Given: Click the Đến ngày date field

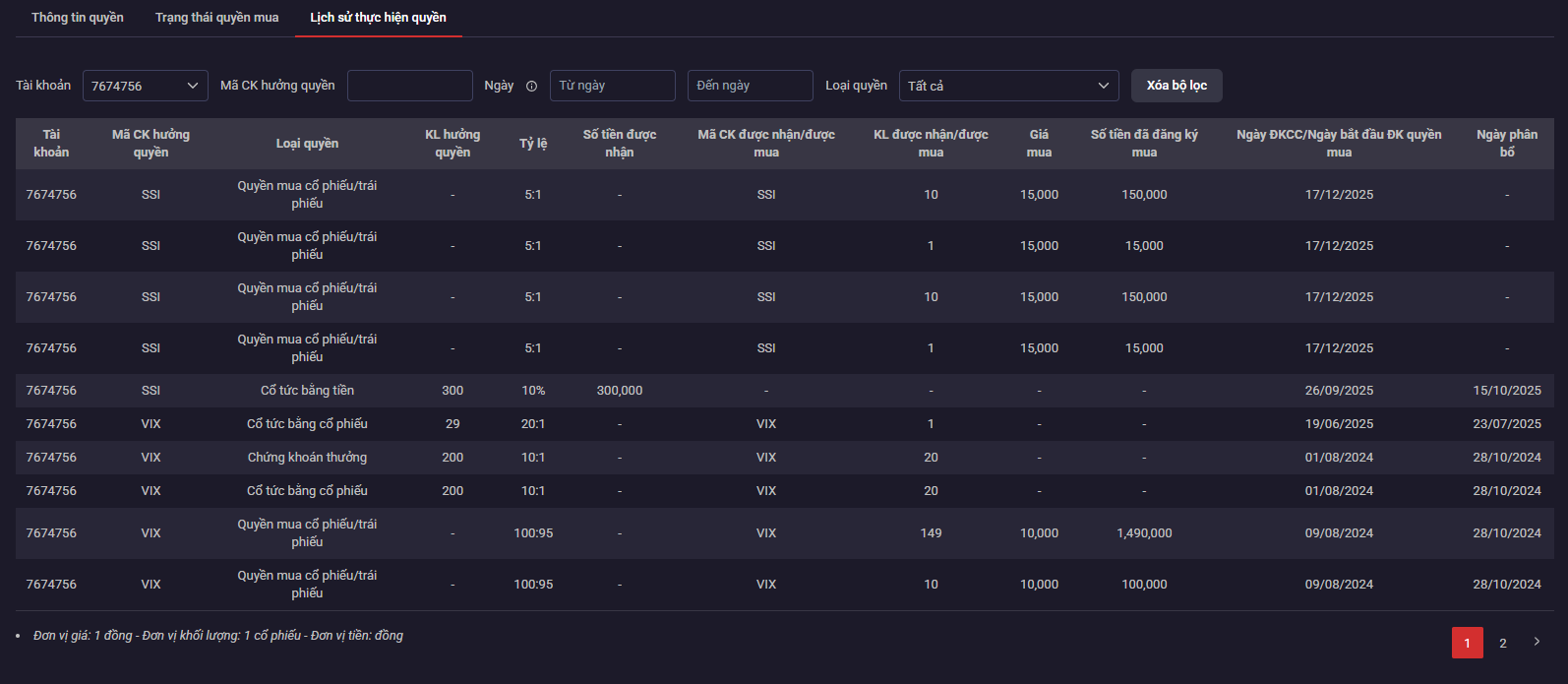Looking at the screenshot, I should [751, 86].
